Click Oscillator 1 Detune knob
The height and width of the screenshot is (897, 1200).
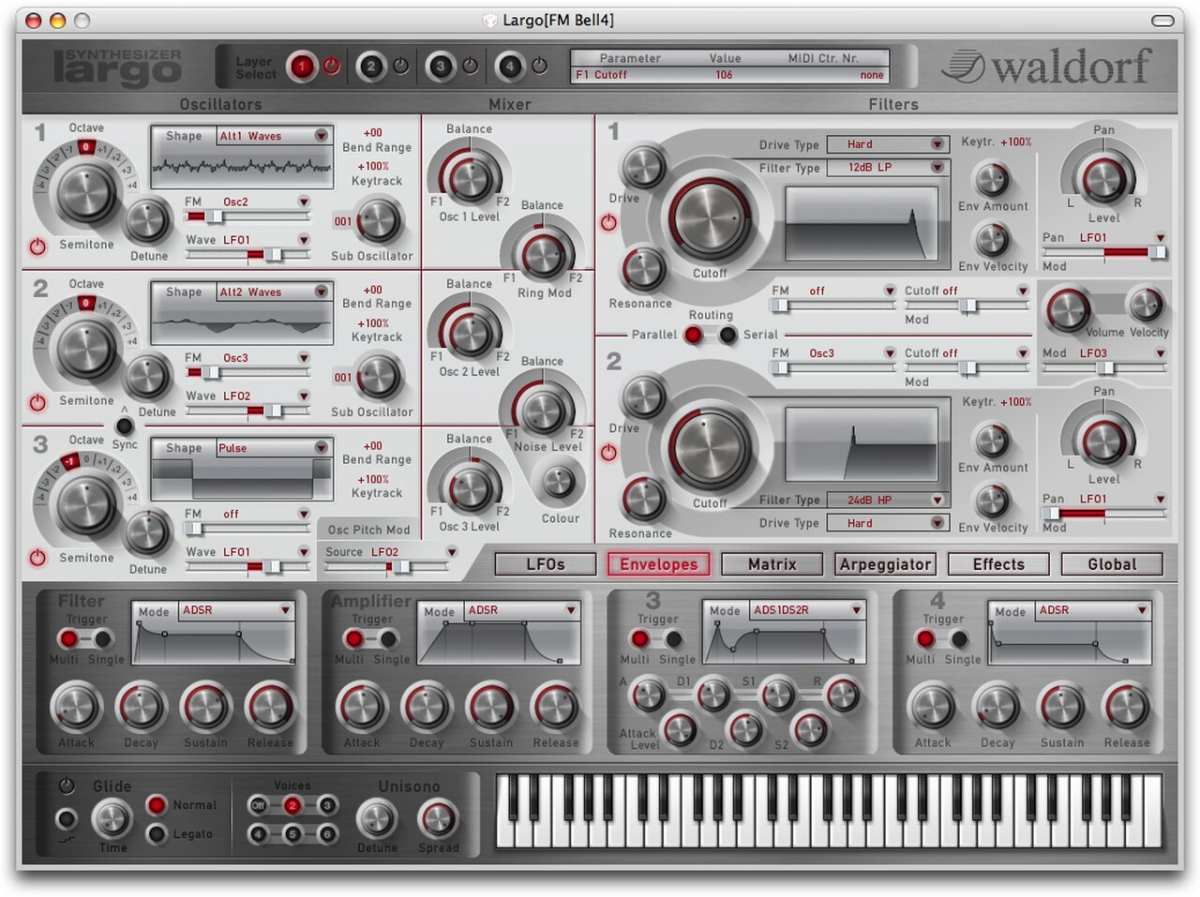(148, 219)
